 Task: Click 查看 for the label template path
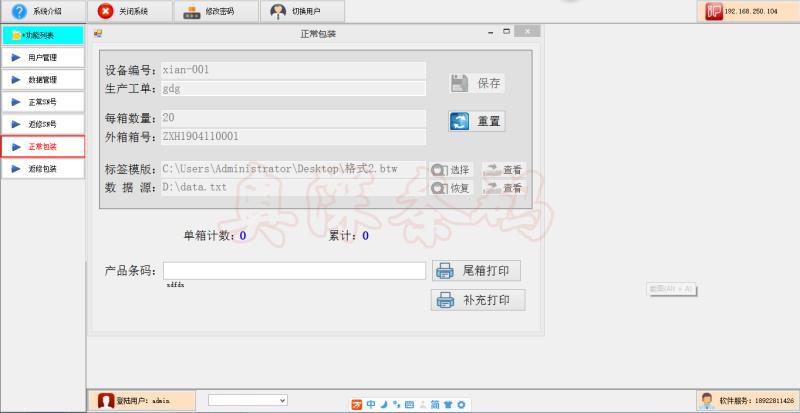503,170
